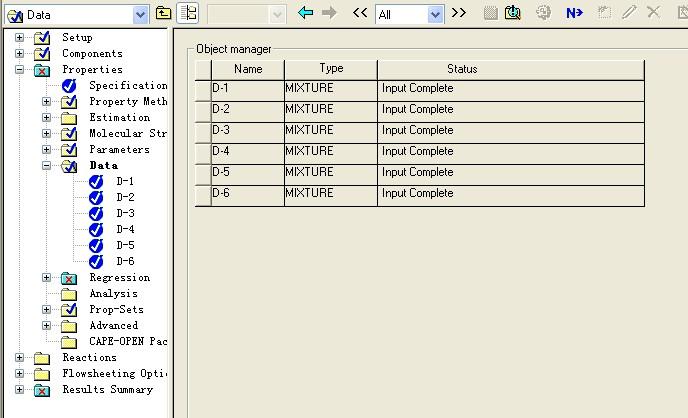
Task: Select D-5 in the tree
Action: [x=125, y=246]
